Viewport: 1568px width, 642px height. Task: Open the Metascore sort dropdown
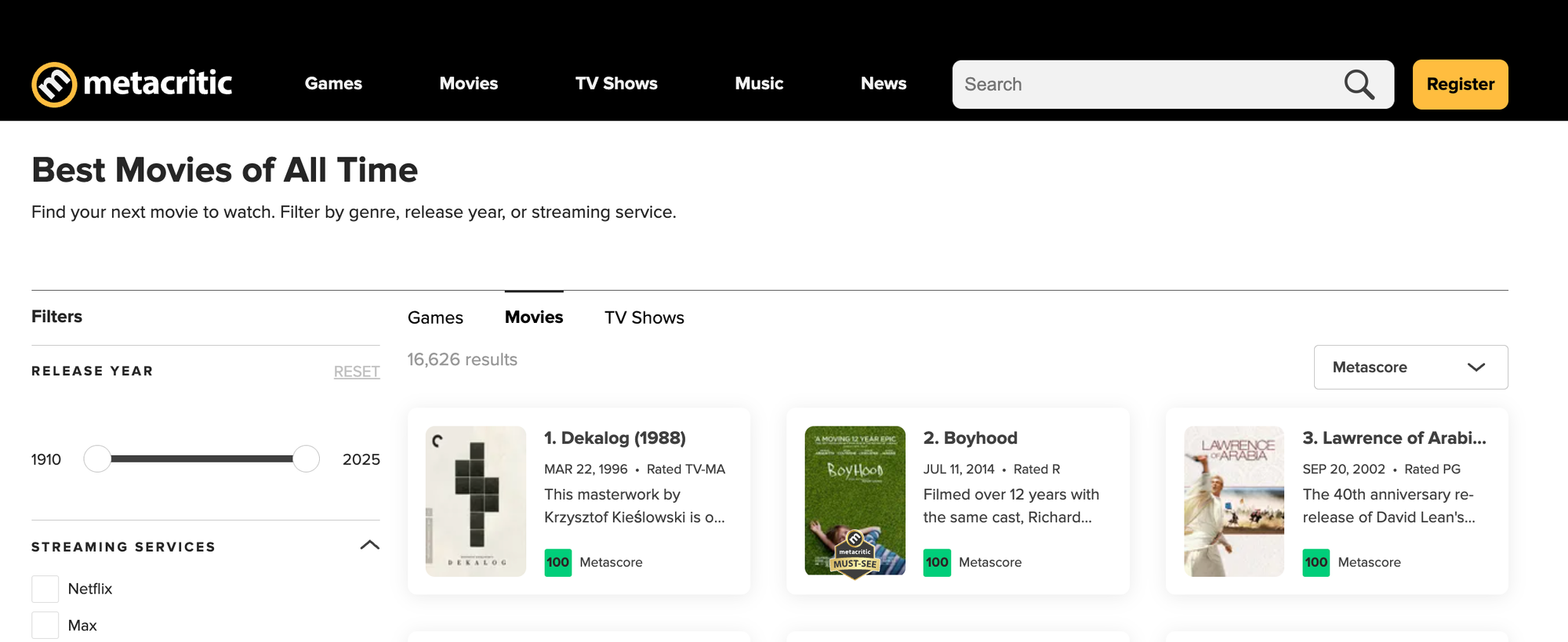pos(1410,367)
